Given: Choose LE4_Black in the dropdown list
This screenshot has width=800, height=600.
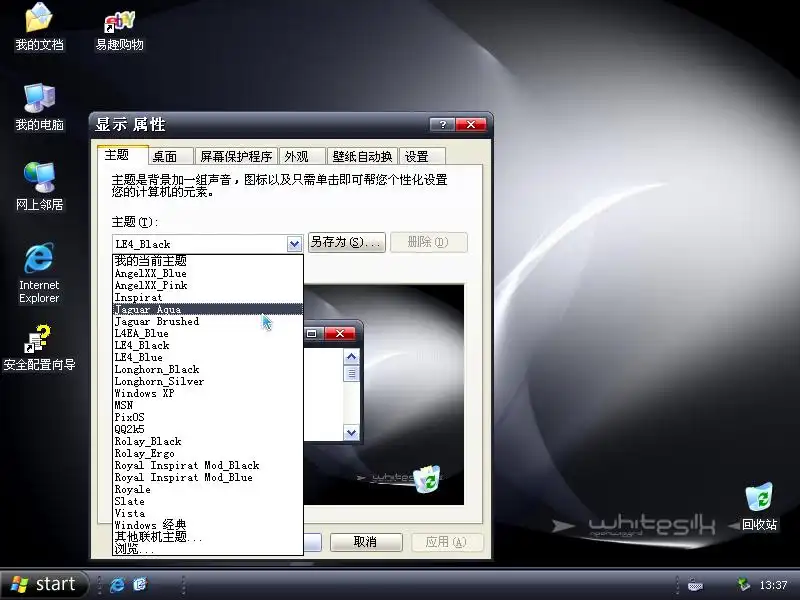Looking at the screenshot, I should coord(207,345).
